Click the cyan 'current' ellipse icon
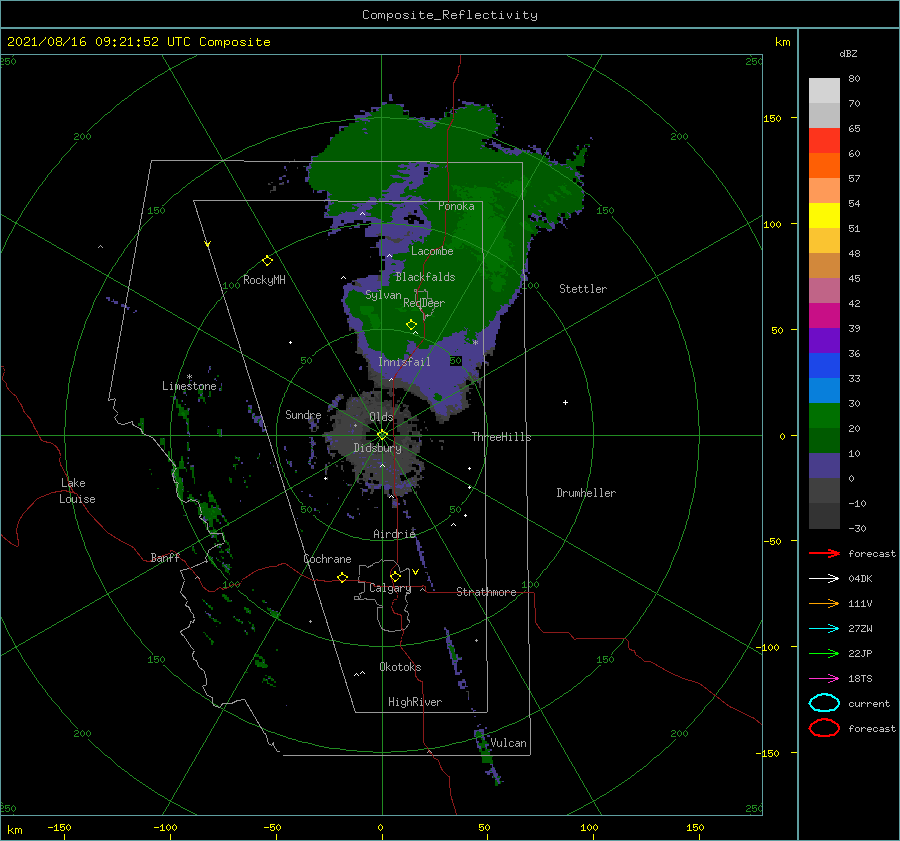Screen dimensions: 900x841 tap(824, 703)
